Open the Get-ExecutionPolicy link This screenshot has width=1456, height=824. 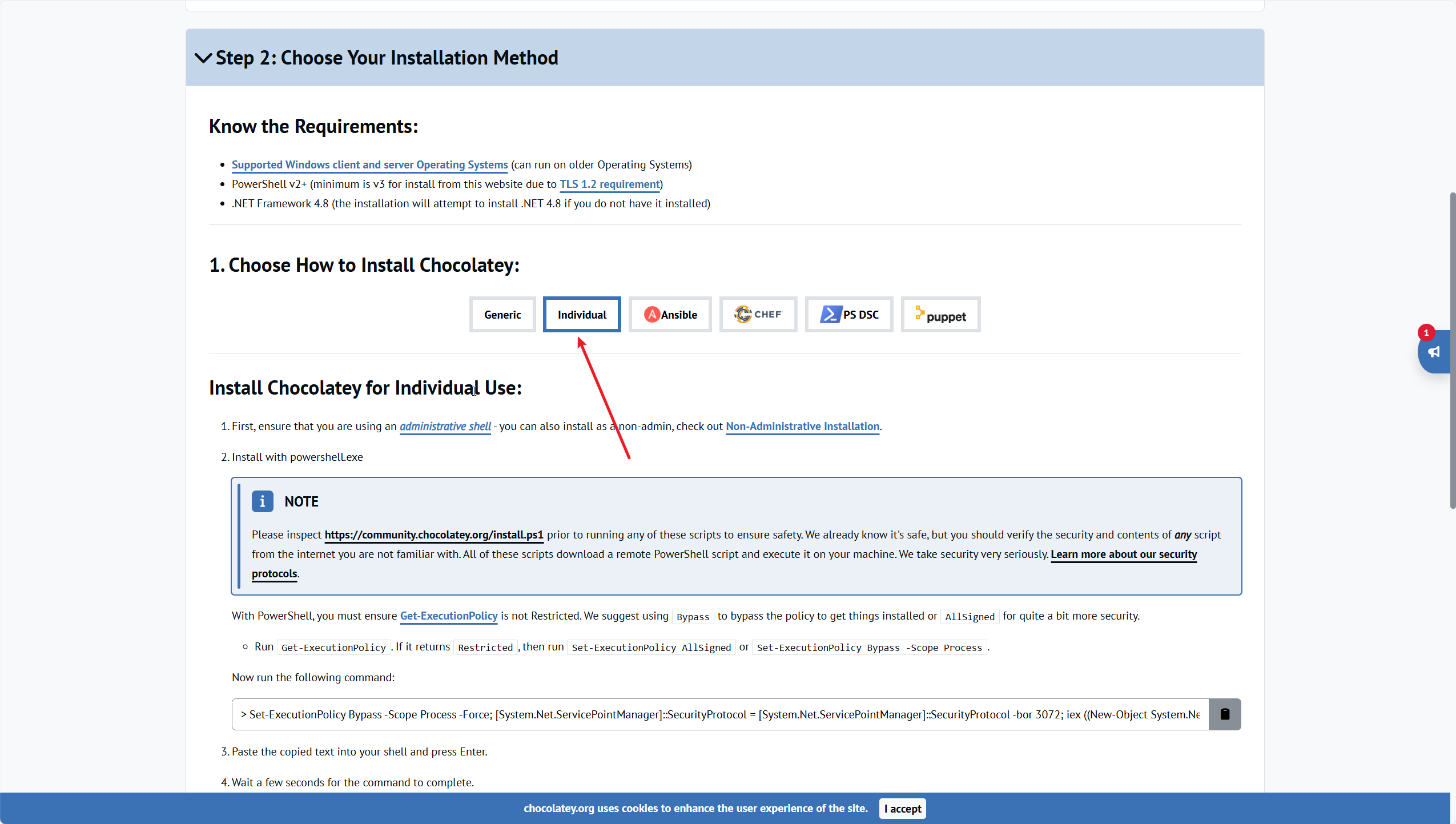tap(448, 616)
